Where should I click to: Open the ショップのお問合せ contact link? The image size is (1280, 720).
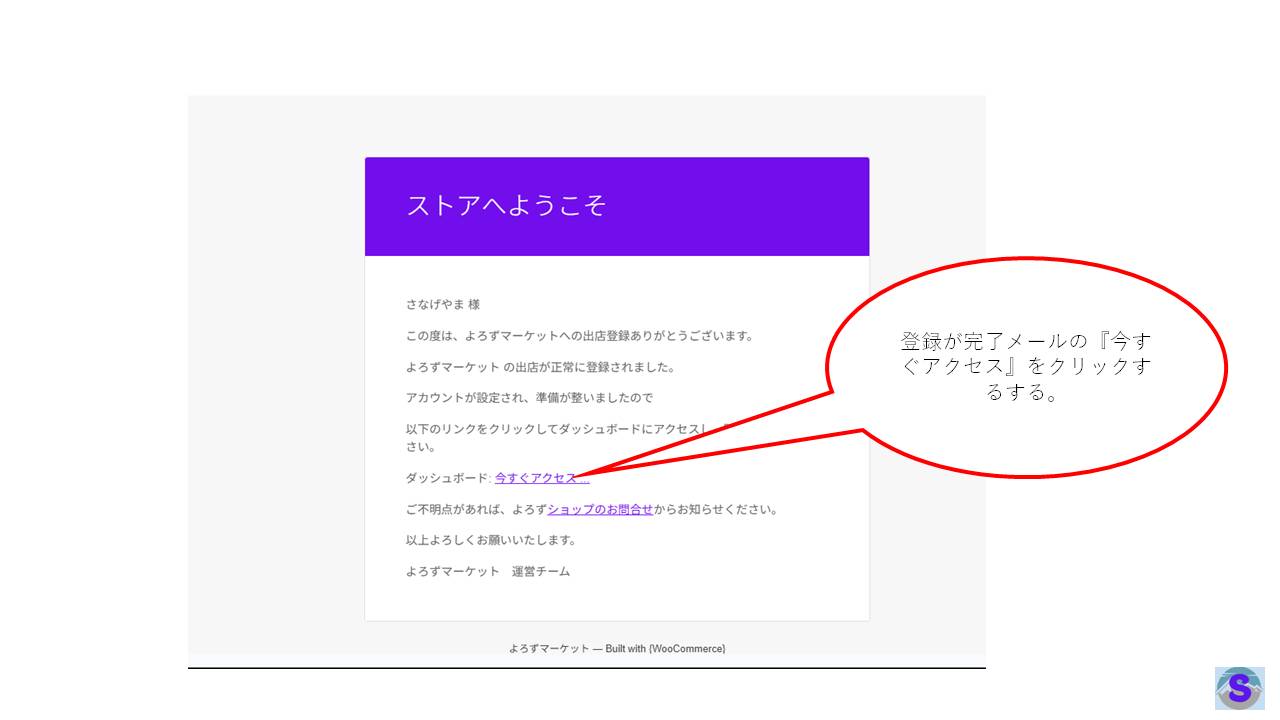(x=600, y=509)
